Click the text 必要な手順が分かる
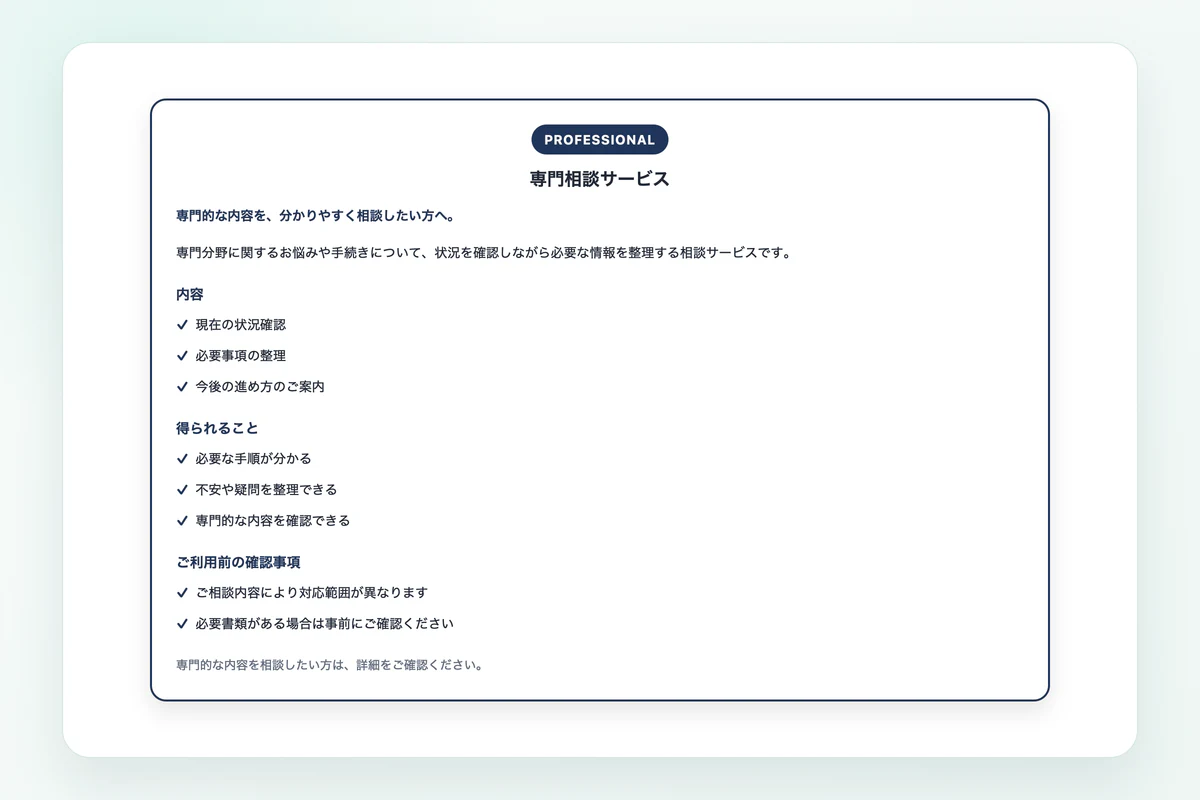The width and height of the screenshot is (1200, 800). pyautogui.click(x=254, y=459)
